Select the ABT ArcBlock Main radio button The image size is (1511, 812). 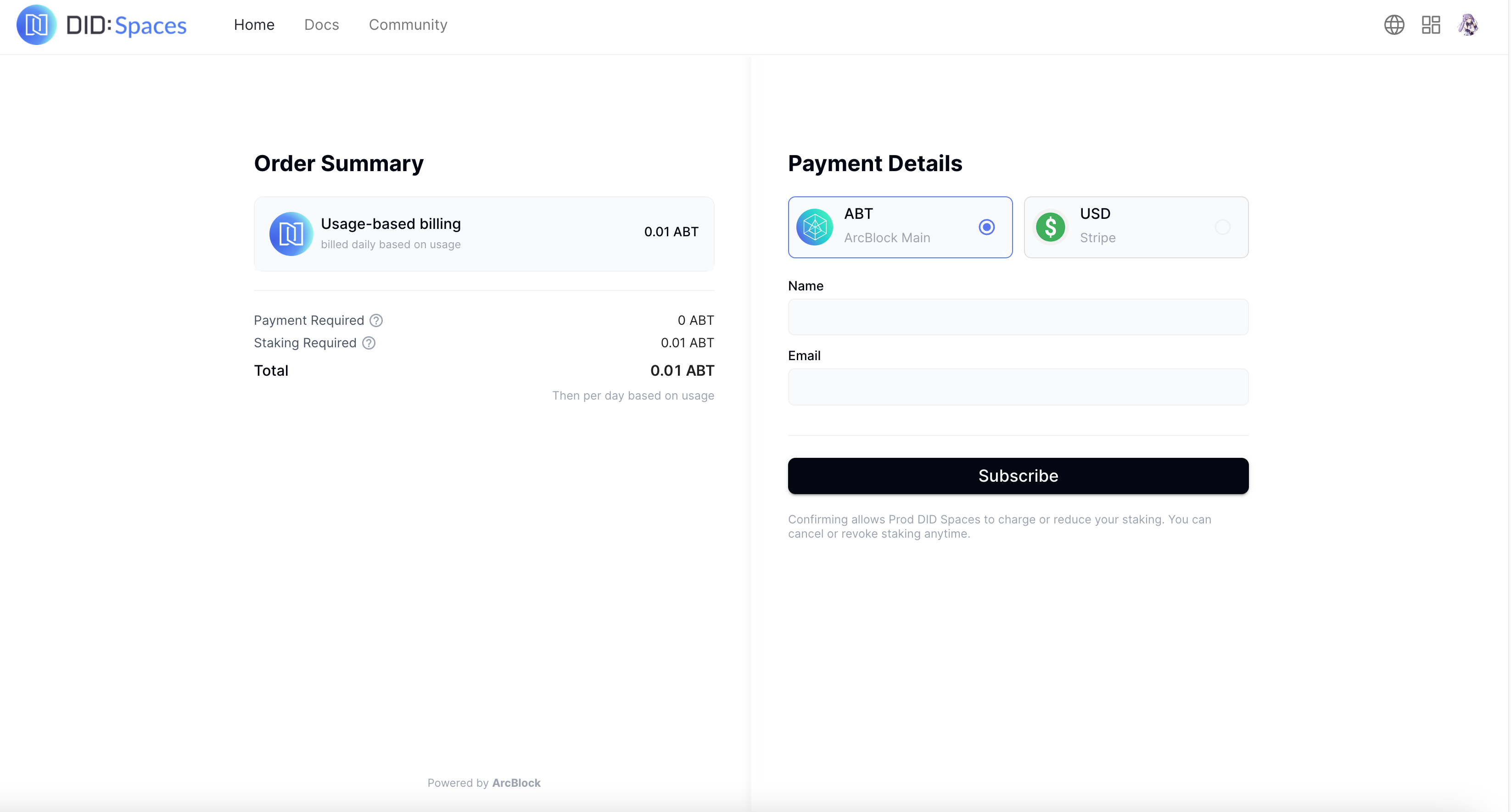click(x=987, y=227)
